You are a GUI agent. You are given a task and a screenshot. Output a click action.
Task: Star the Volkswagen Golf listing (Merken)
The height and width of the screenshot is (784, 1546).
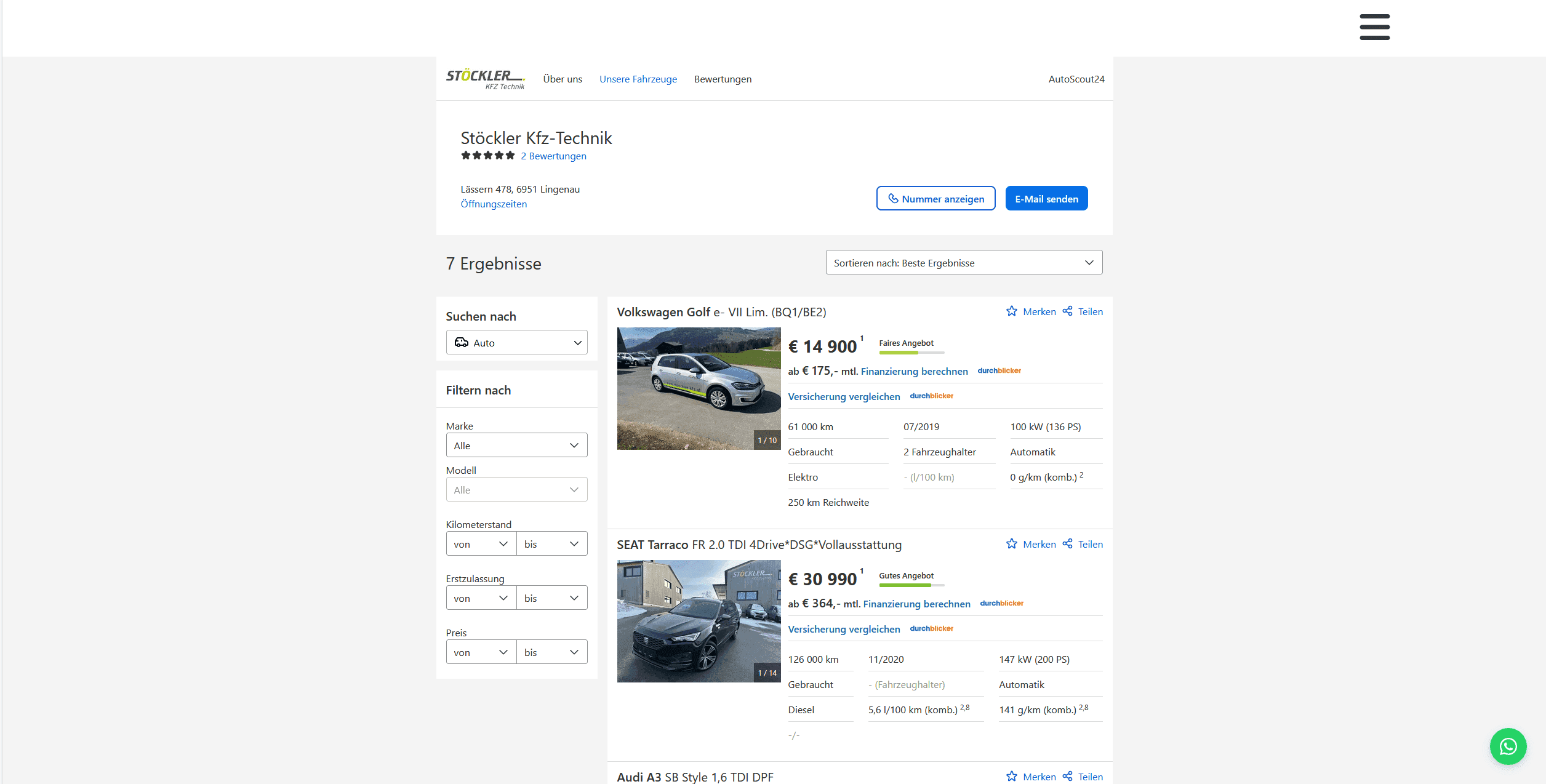coord(1012,311)
